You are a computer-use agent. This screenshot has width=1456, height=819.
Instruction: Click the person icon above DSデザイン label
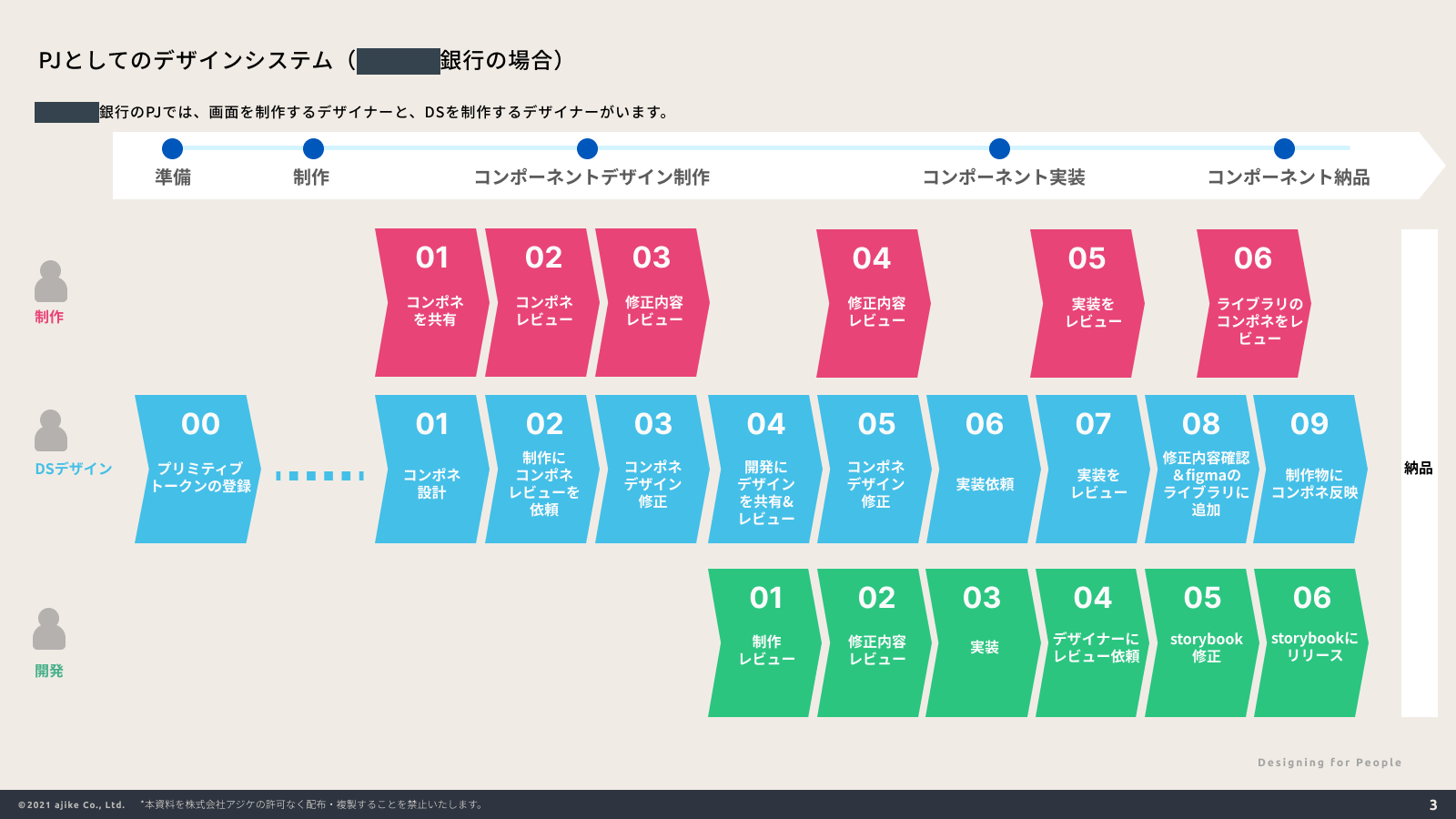coord(51,430)
